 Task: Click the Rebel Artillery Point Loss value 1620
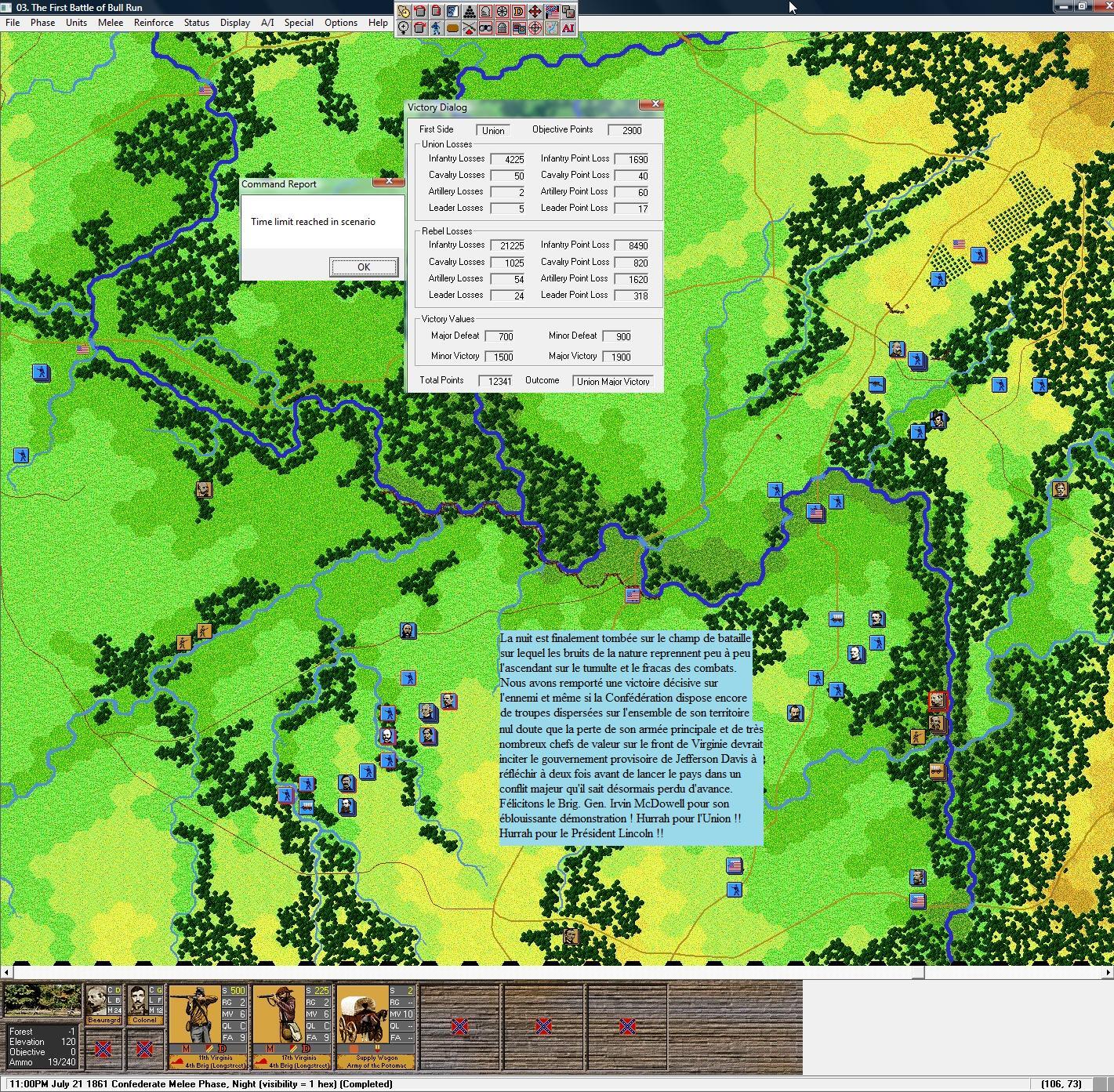coord(633,279)
